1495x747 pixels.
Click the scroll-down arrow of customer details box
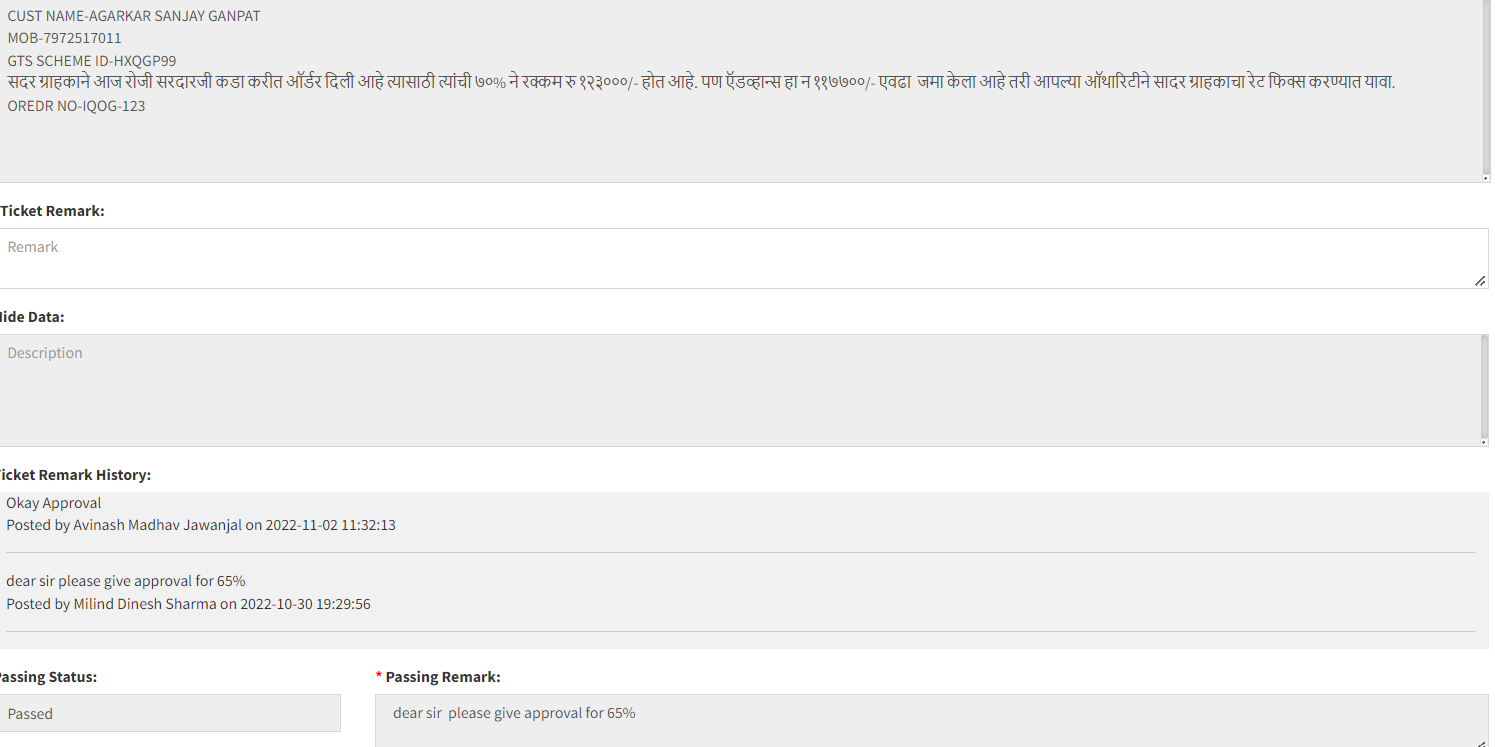click(x=1486, y=177)
